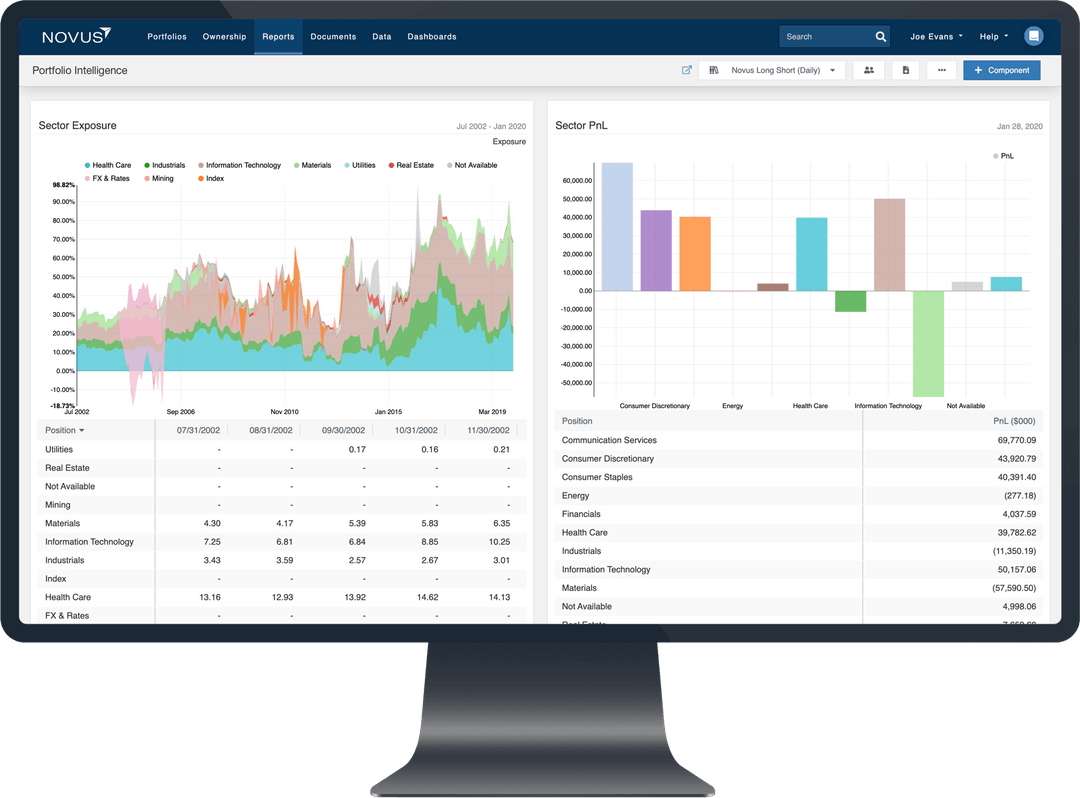
Task: Open report in new window via external link icon
Action: click(x=687, y=70)
